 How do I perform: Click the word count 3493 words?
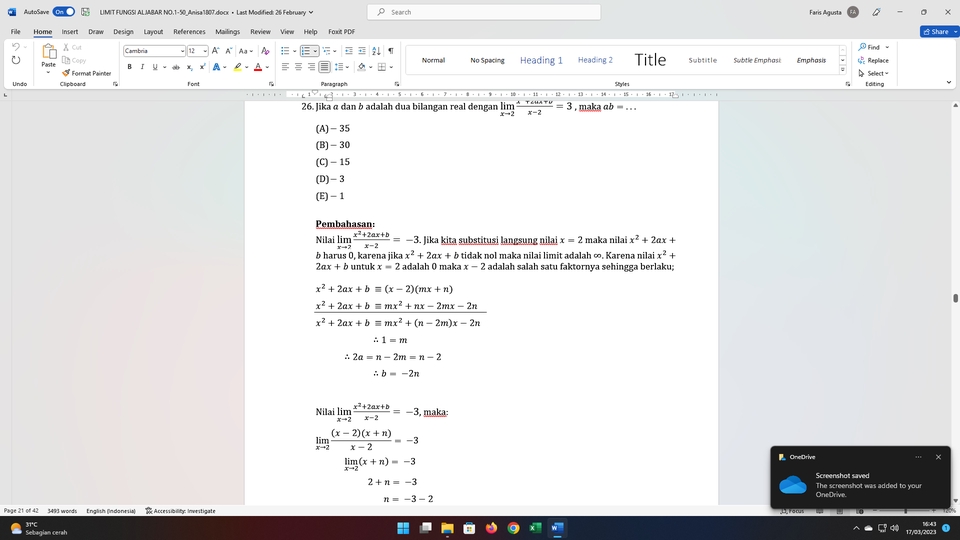tap(62, 511)
